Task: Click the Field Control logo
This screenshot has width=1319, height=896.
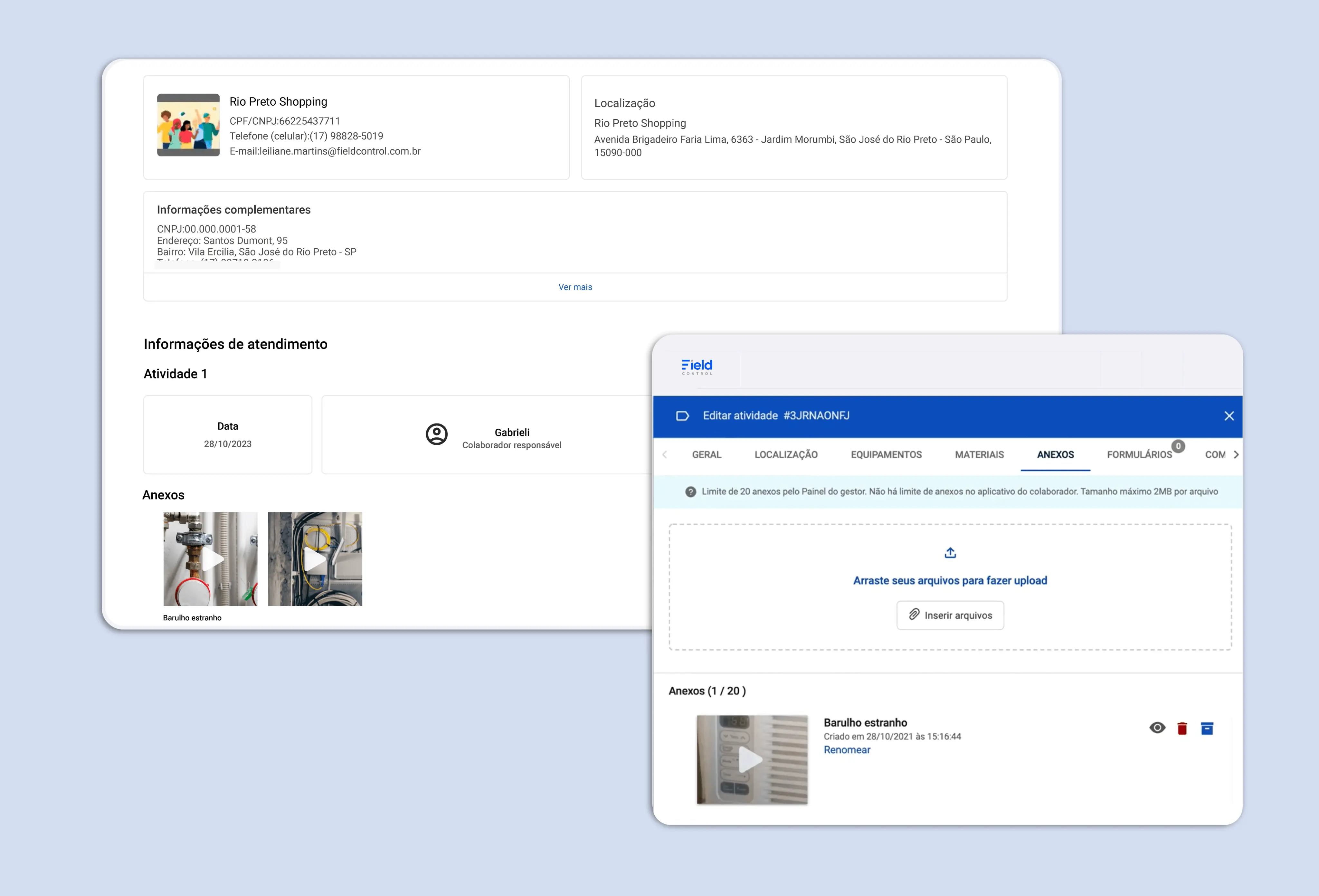Action: coord(697,367)
